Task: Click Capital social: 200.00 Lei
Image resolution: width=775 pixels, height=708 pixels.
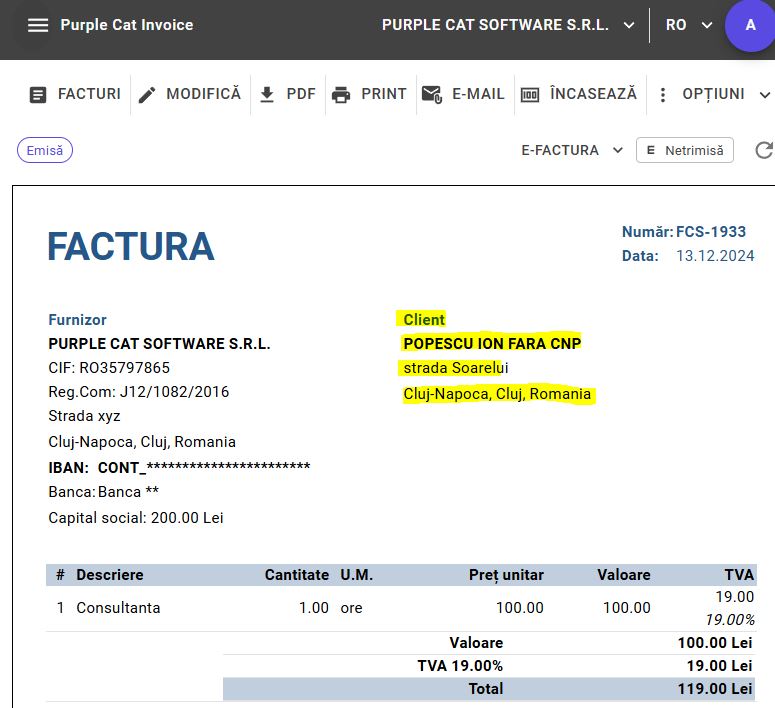Action: [x=136, y=518]
